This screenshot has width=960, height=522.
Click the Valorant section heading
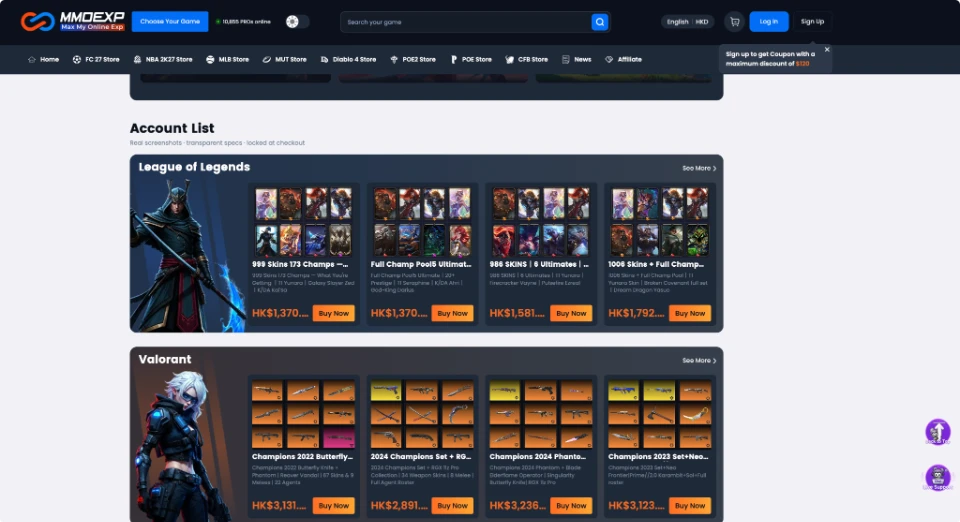coord(165,359)
